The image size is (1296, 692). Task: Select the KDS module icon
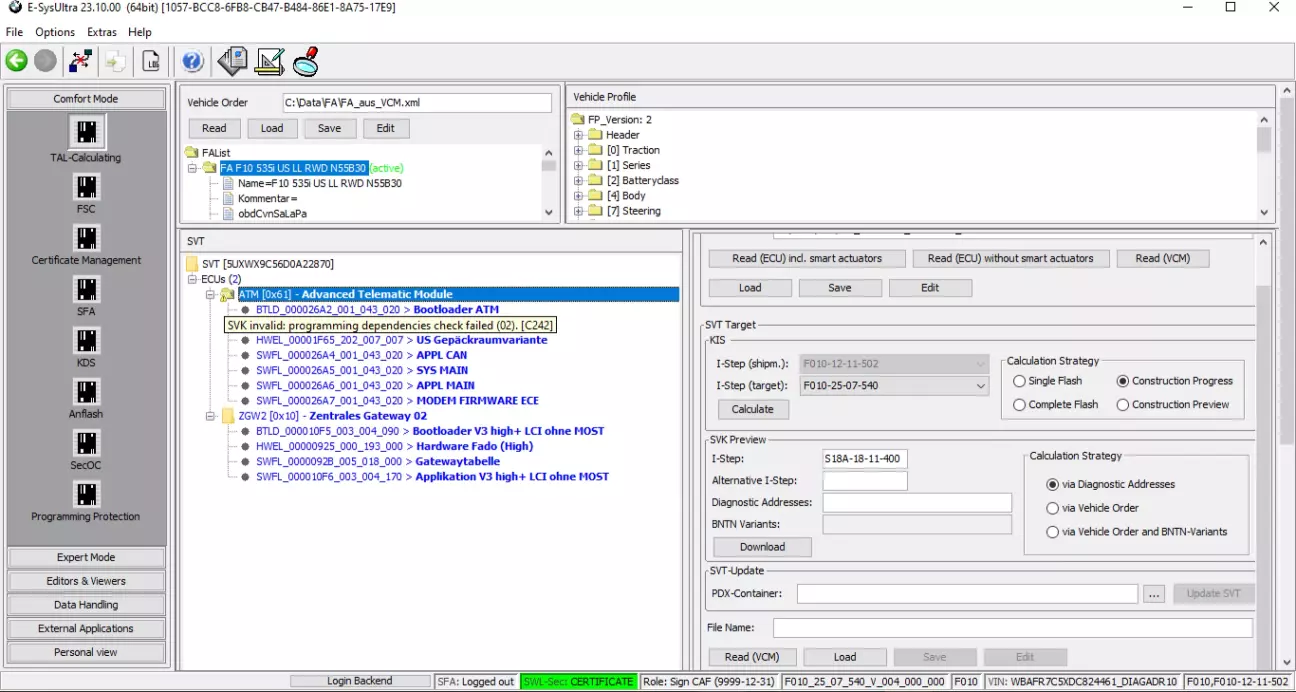87,340
